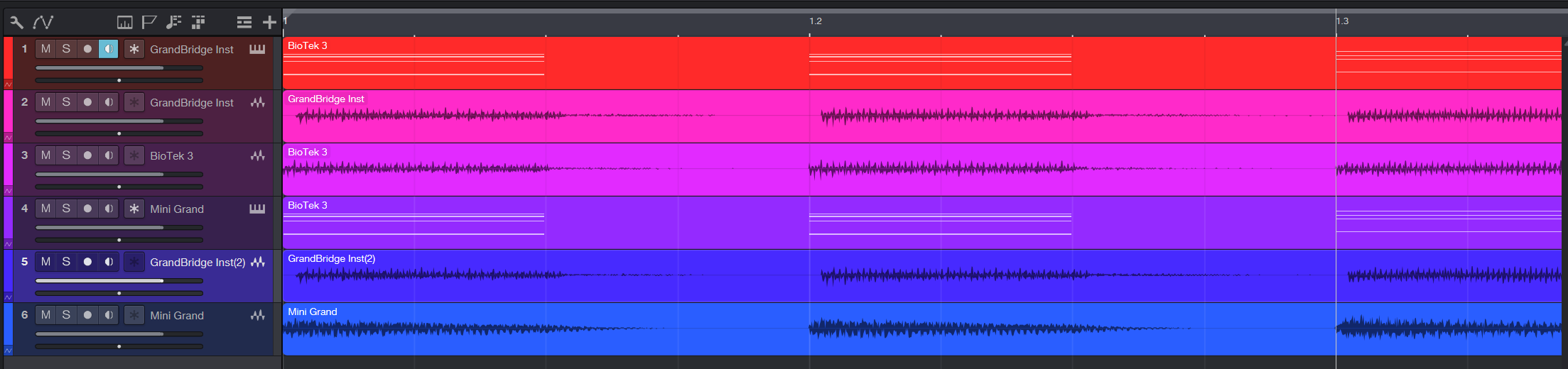The width and height of the screenshot is (1568, 369).
Task: Click ruler position 1.2 in the timeline
Action: coord(815,21)
